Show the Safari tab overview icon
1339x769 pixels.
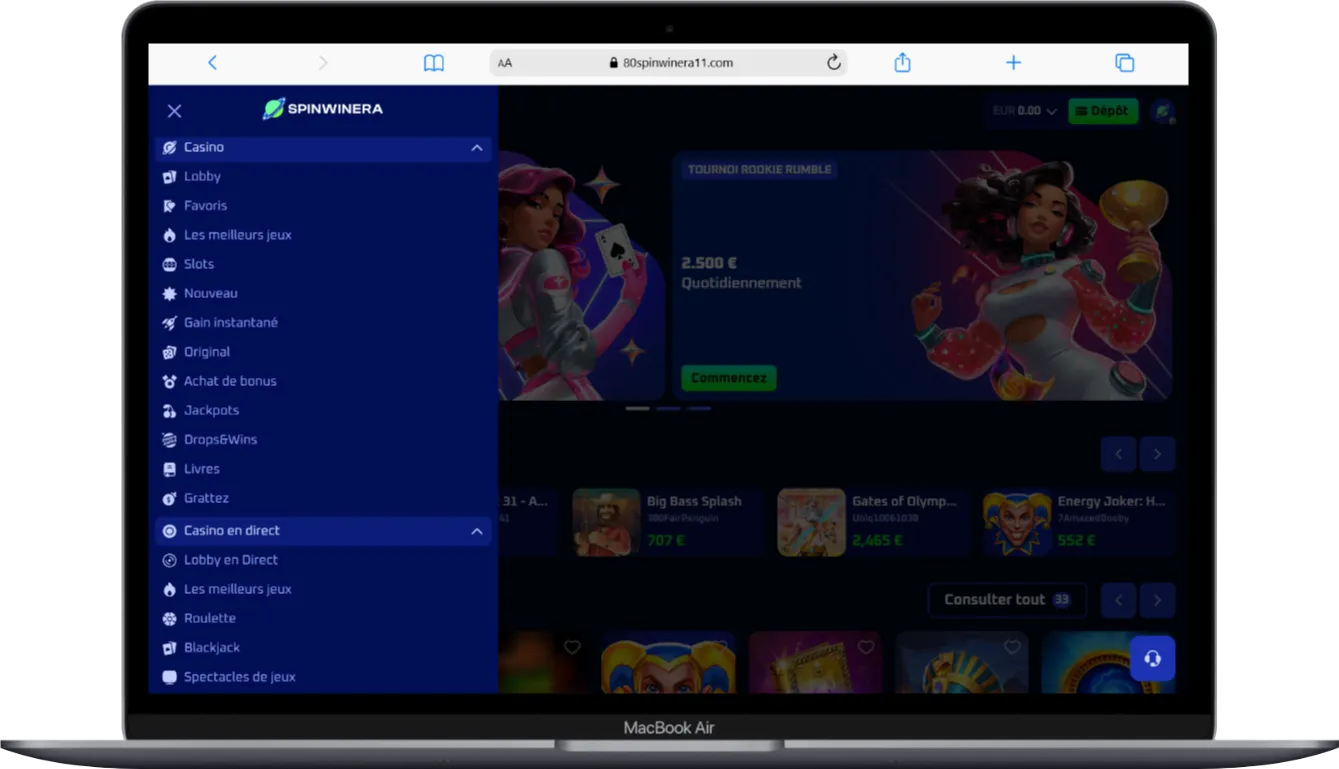tap(1125, 63)
